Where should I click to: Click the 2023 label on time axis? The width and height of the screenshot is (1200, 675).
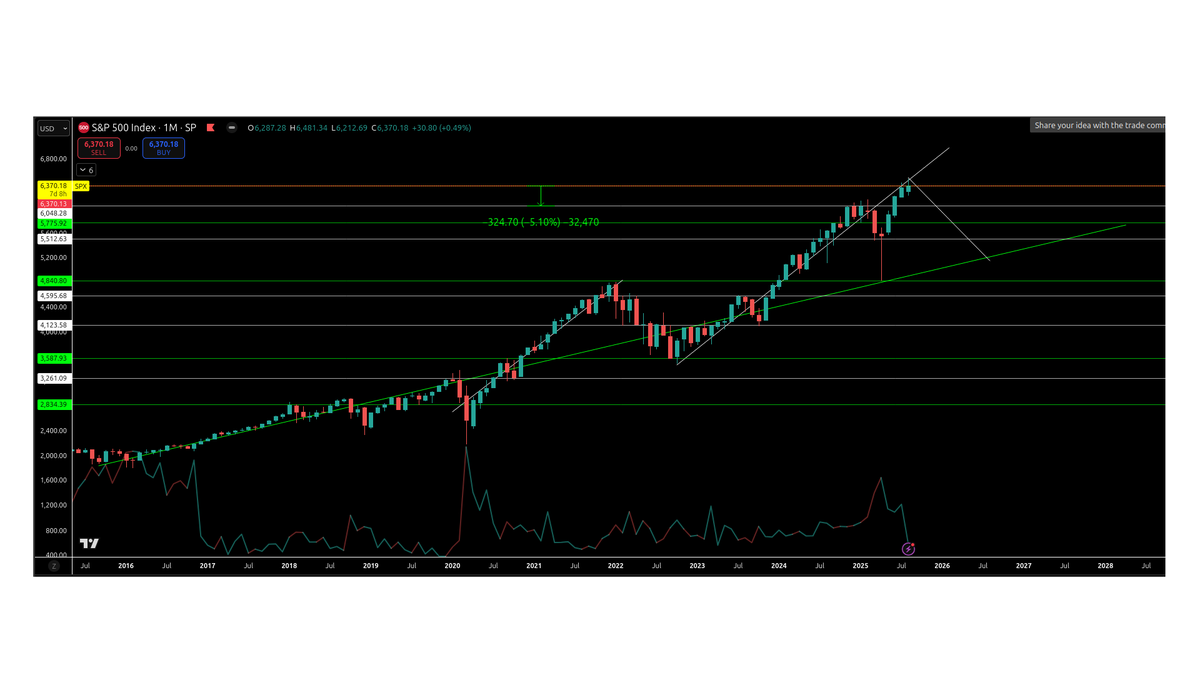(x=697, y=566)
